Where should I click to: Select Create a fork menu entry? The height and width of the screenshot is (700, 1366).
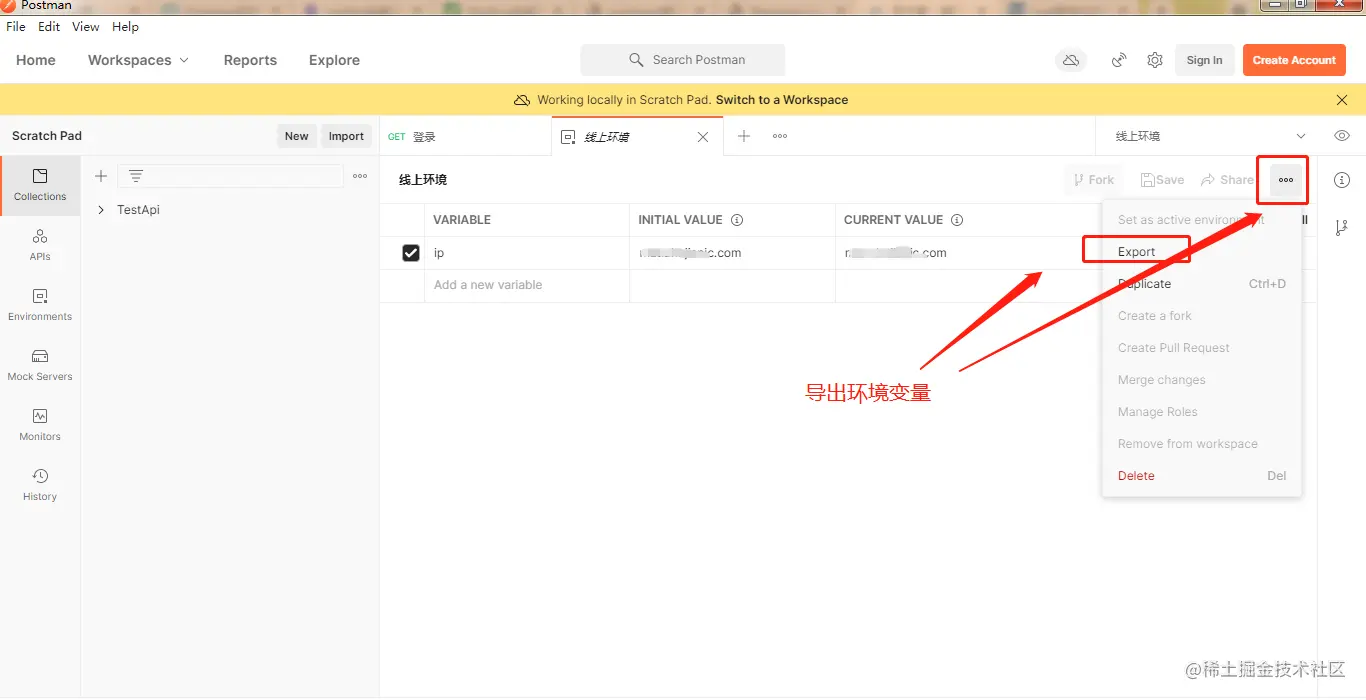click(1201, 316)
